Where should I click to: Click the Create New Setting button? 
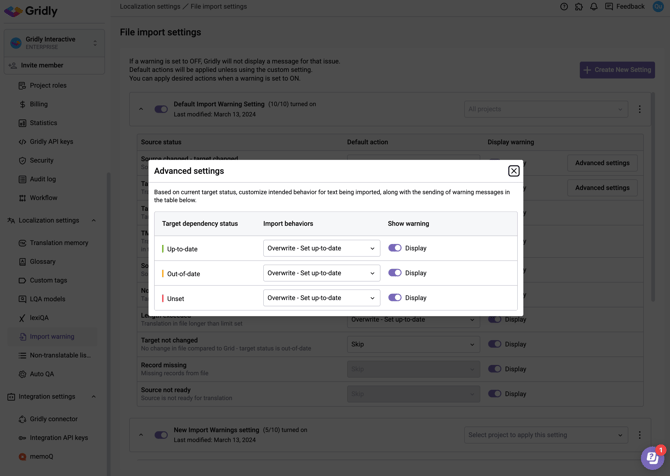coord(617,70)
